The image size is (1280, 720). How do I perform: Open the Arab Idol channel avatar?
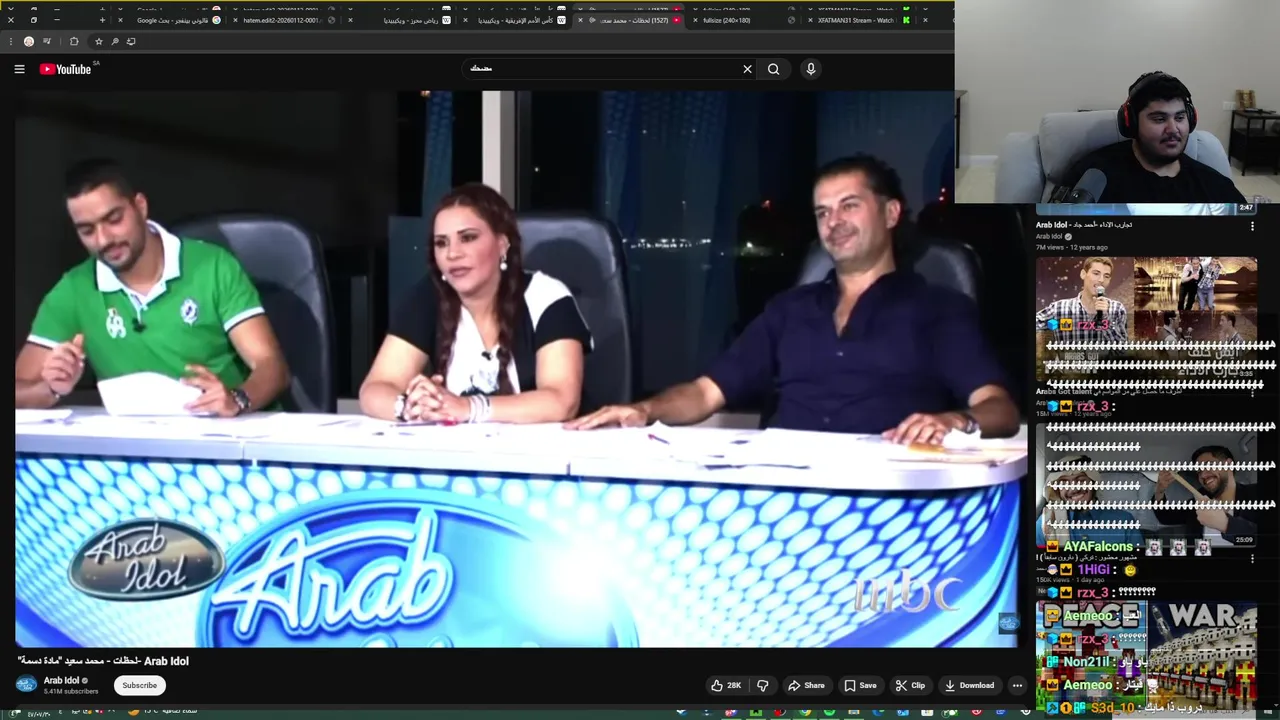pyautogui.click(x=26, y=684)
